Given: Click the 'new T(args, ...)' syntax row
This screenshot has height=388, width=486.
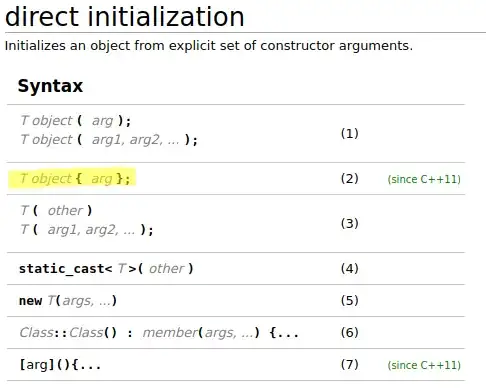Looking at the screenshot, I should click(68, 301).
